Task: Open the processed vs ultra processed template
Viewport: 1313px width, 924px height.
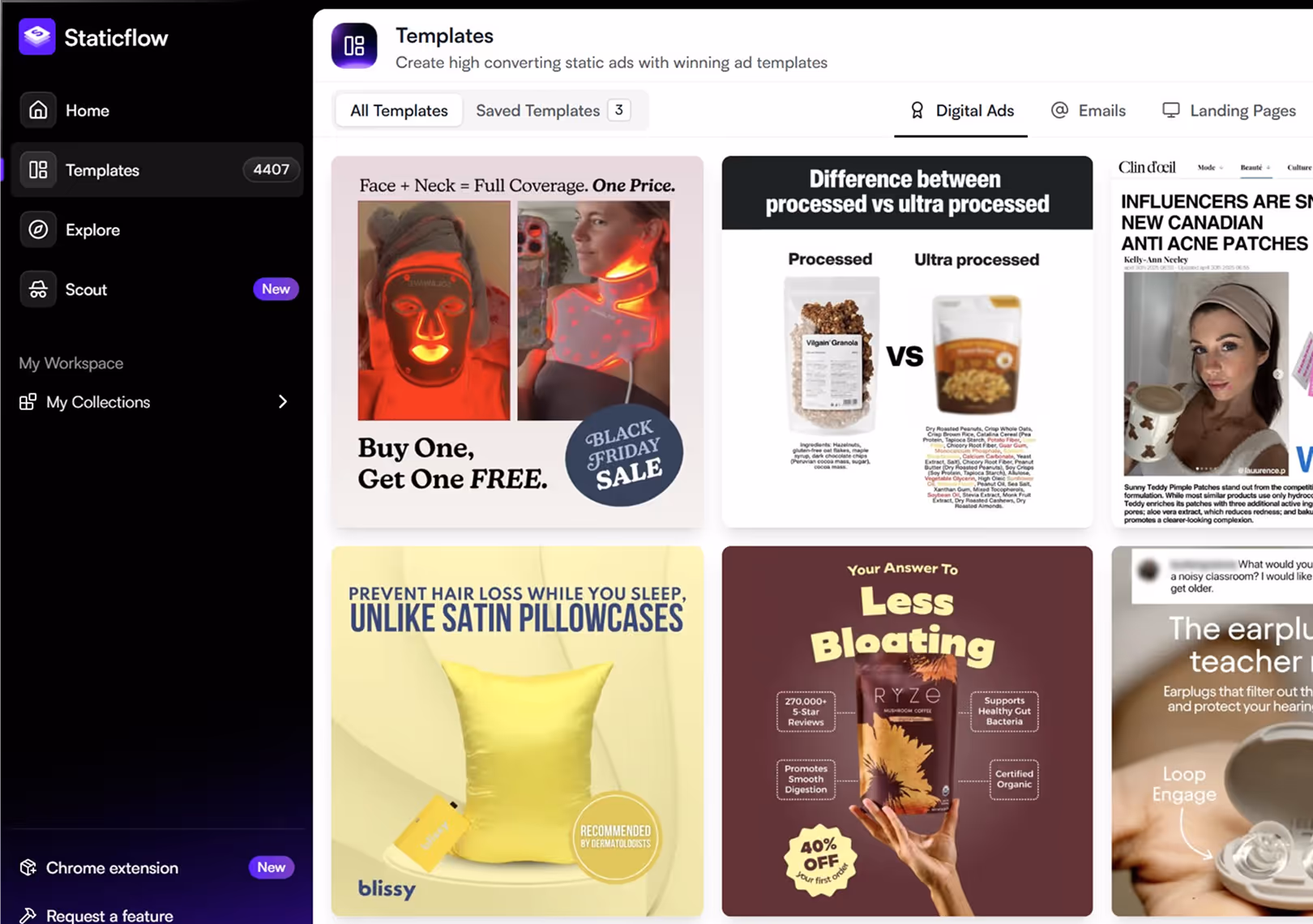Action: (x=907, y=342)
